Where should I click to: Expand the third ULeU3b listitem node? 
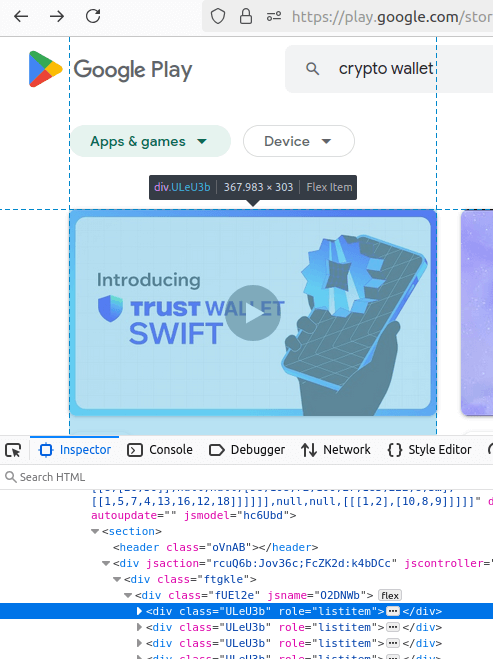tap(140, 643)
